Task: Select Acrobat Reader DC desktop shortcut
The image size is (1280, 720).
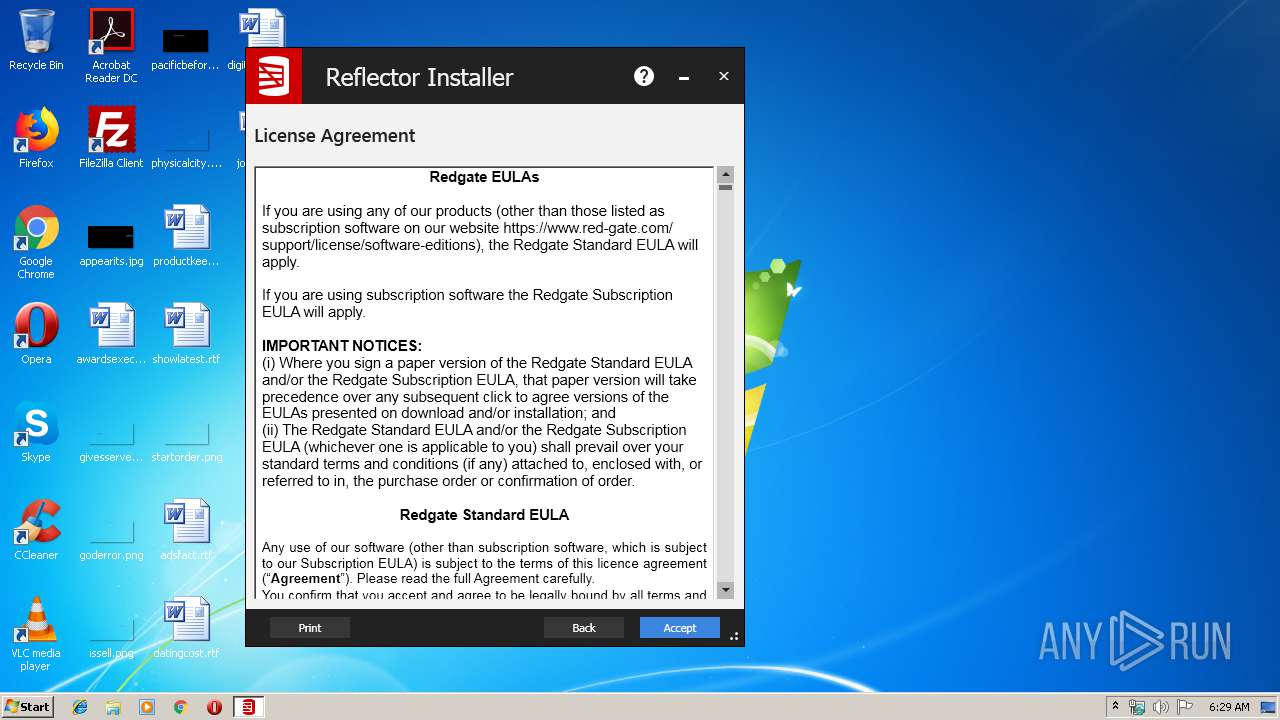Action: coord(111,46)
